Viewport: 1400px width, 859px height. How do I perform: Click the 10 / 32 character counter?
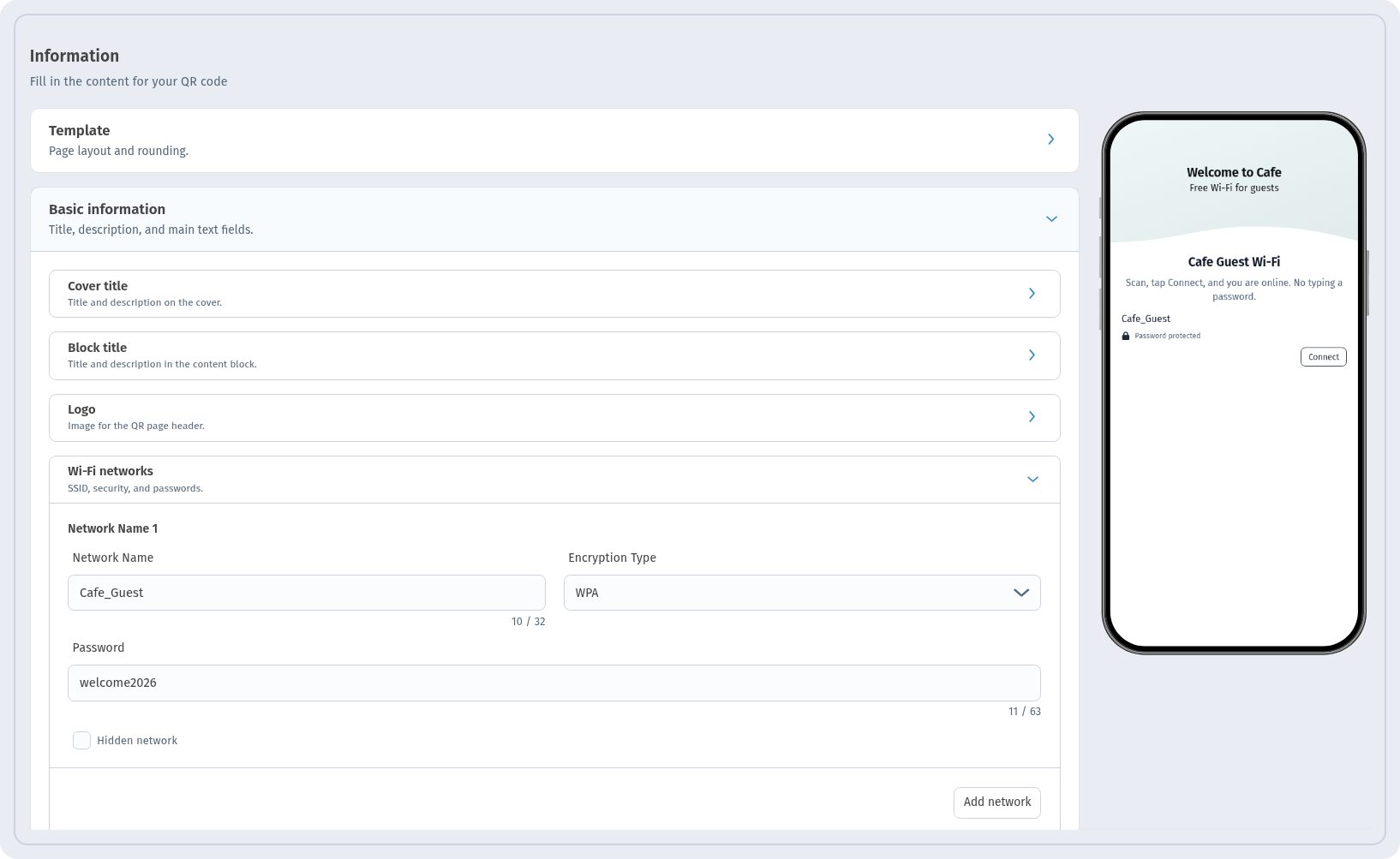tap(528, 622)
